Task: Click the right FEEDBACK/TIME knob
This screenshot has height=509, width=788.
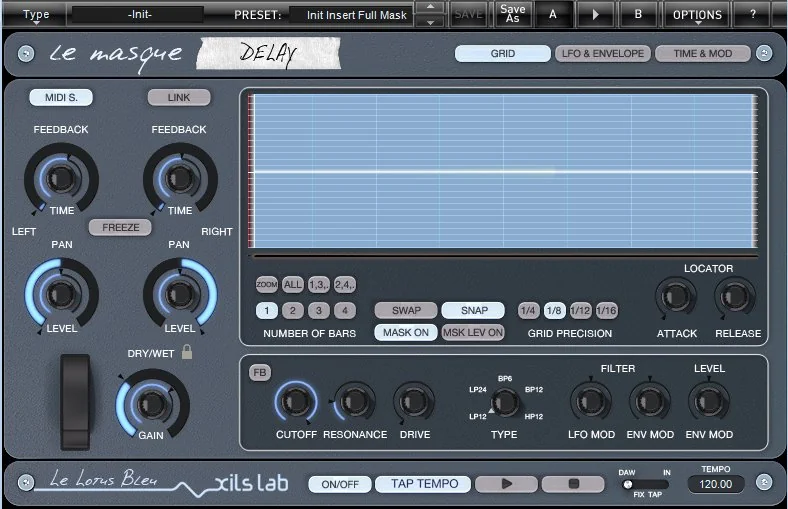Action: pyautogui.click(x=179, y=178)
